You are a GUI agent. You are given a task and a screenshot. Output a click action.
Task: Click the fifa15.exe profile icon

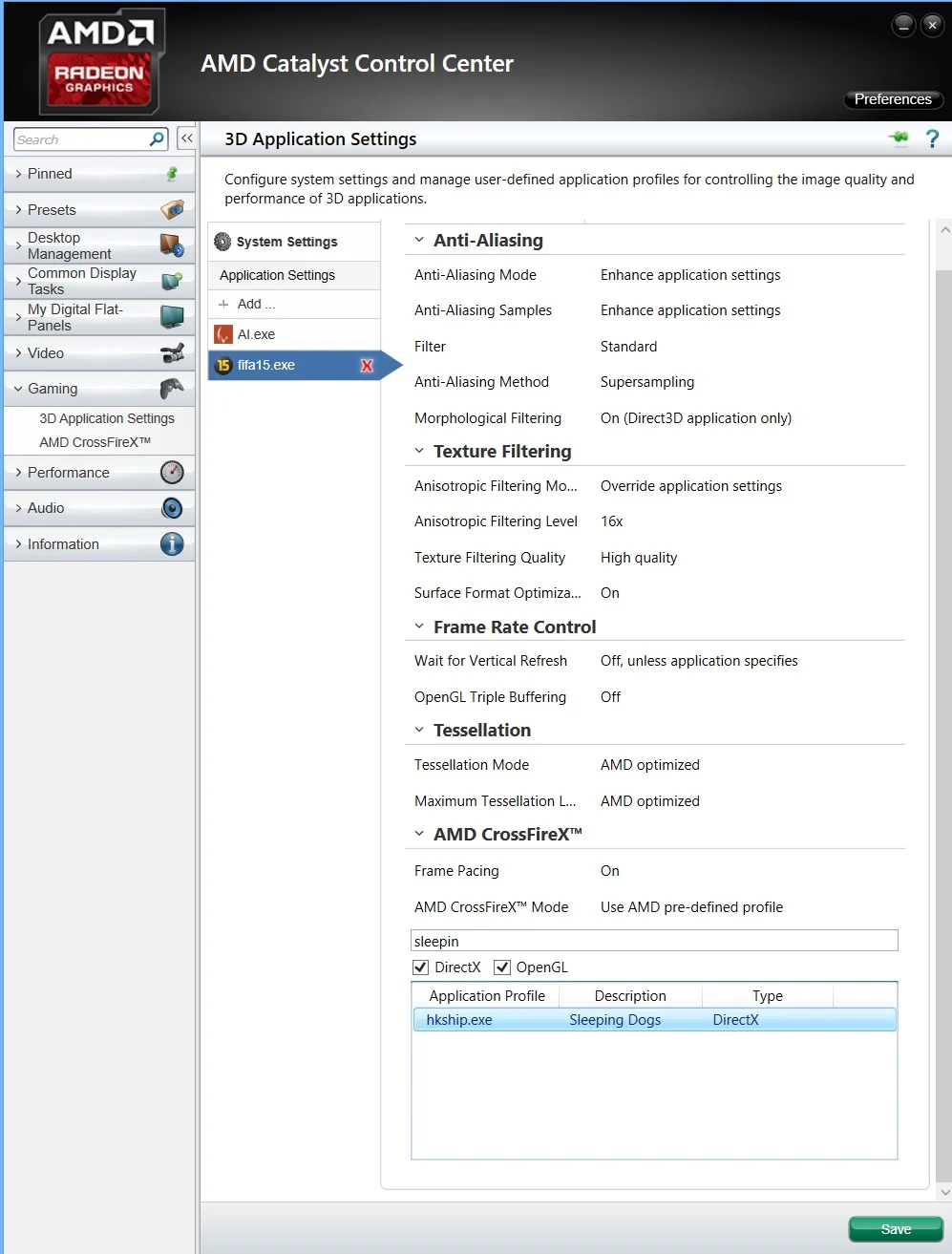223,365
